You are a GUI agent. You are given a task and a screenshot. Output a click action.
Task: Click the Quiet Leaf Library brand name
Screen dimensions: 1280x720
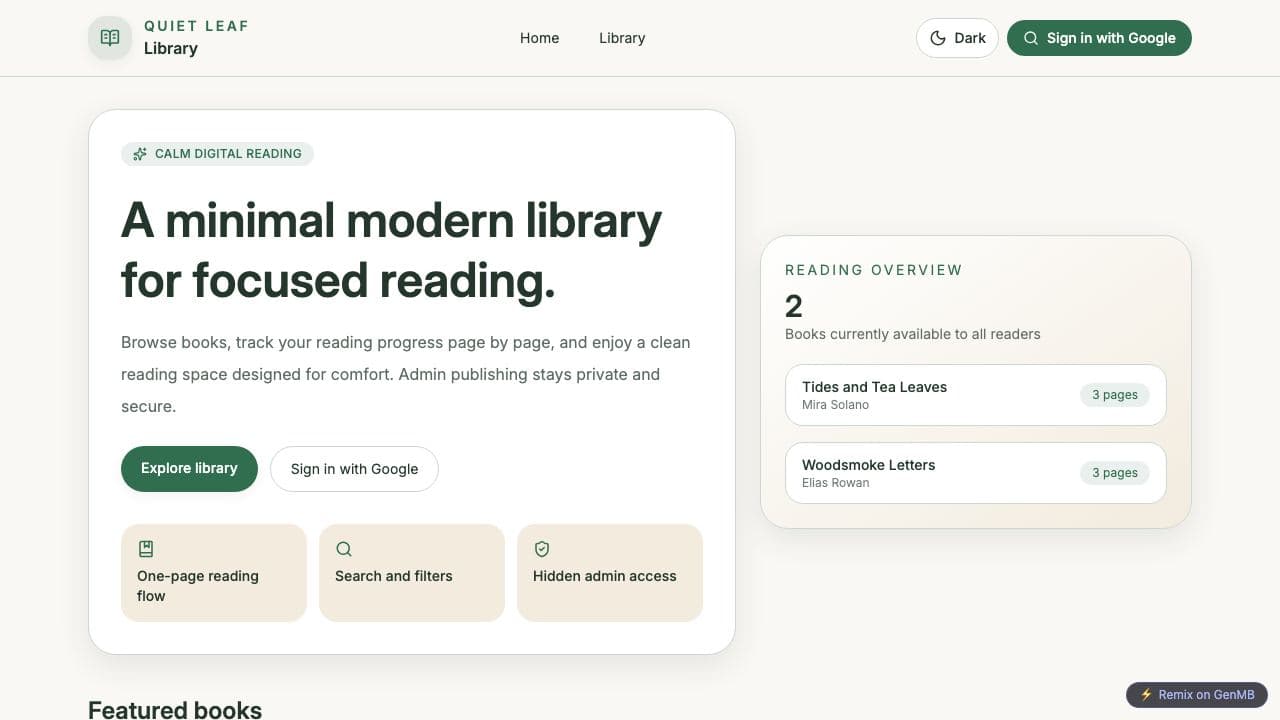pos(196,38)
